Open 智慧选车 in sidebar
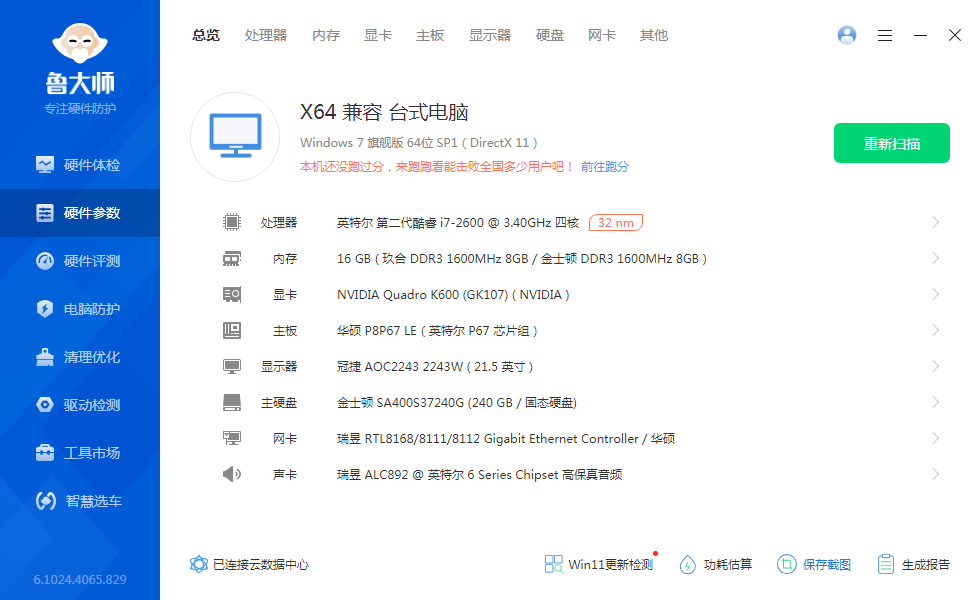980x600 pixels. (80, 501)
